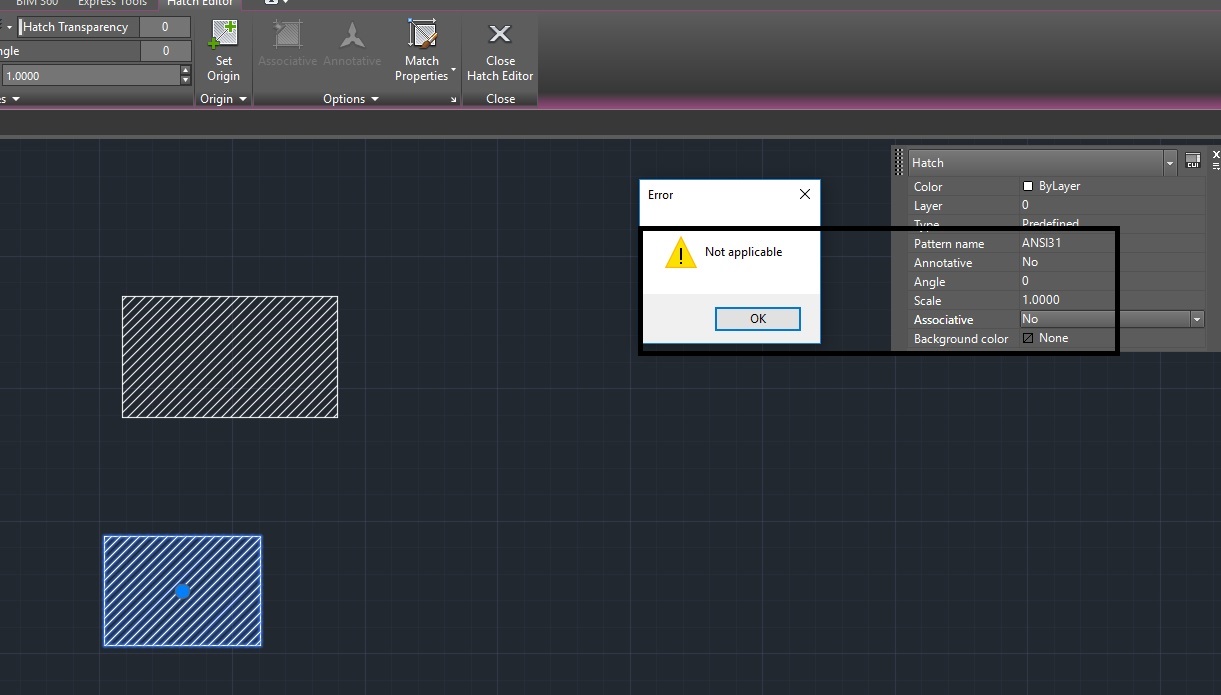Close the Properties palette with its X icon
1221x695 pixels.
pos(1216,155)
